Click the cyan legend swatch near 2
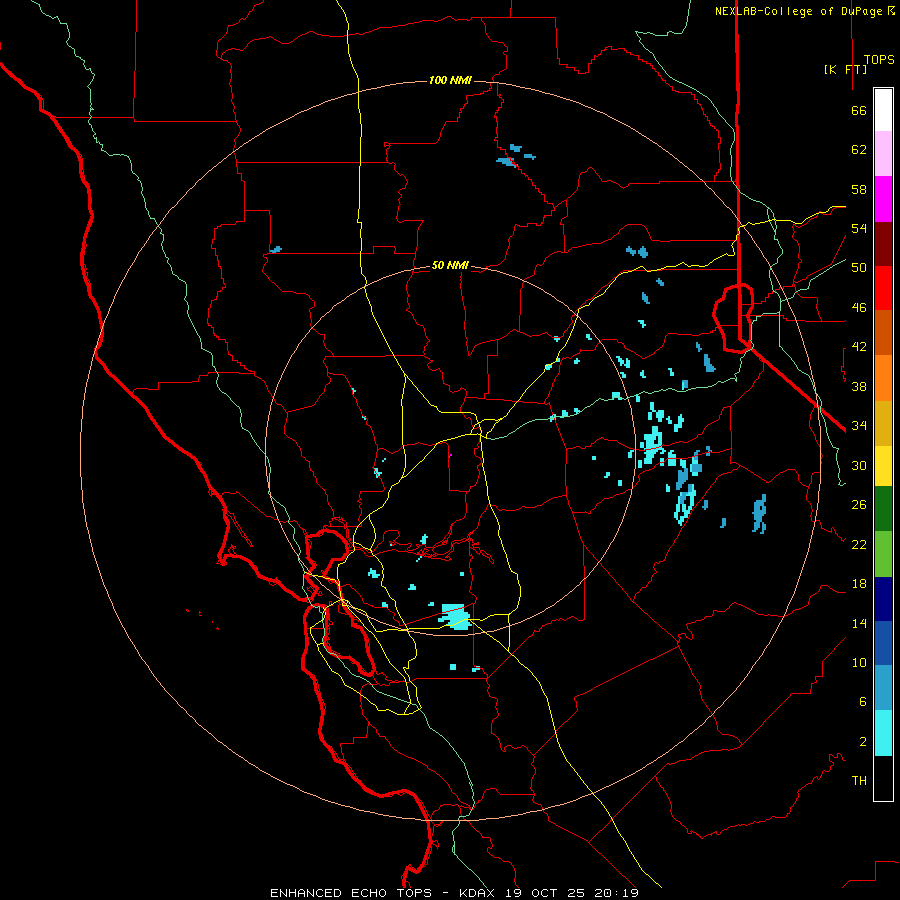Screen dimensions: 900x900 pos(883,733)
